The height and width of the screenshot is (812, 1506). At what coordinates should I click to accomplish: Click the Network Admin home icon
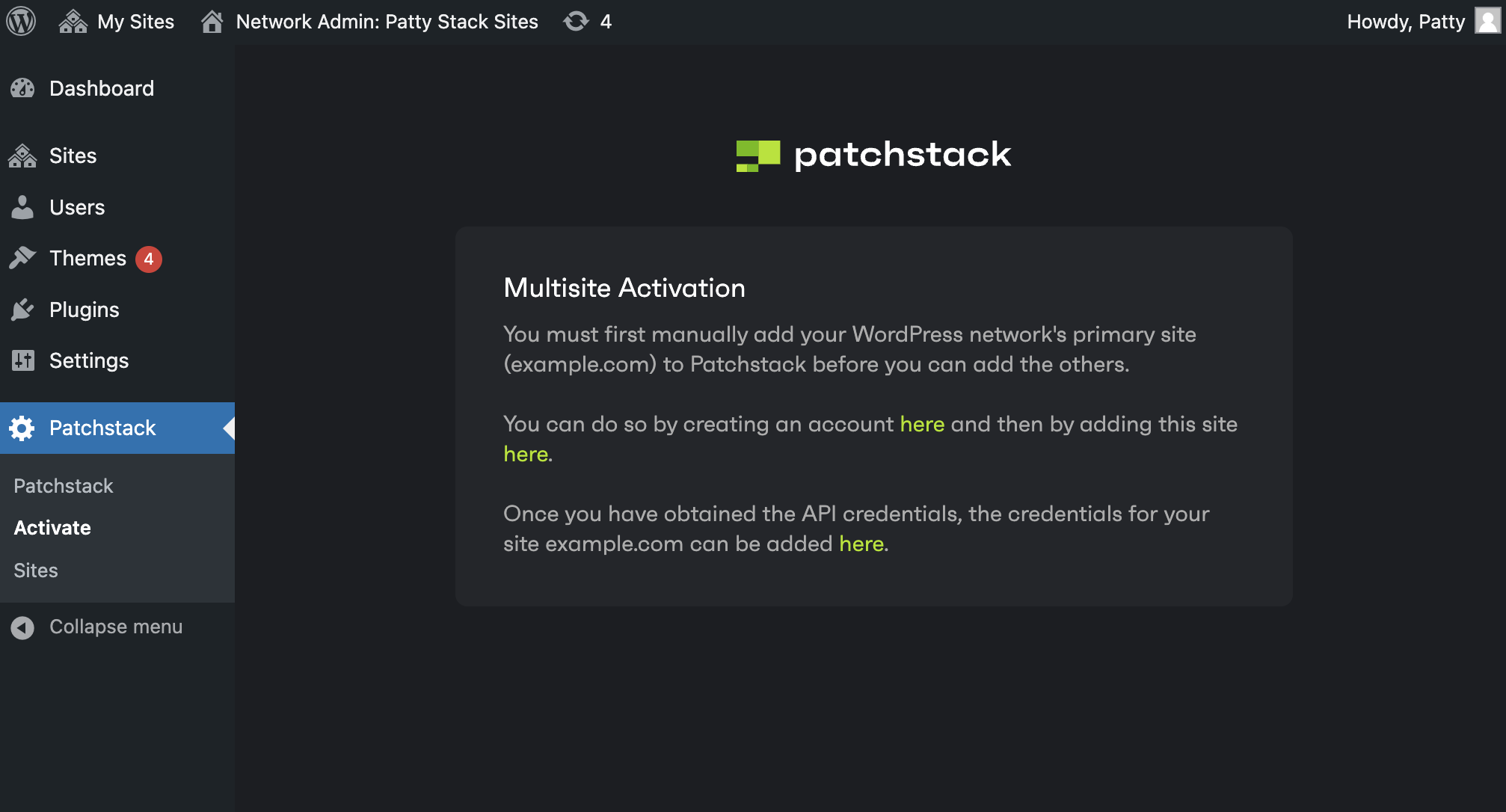pos(212,22)
